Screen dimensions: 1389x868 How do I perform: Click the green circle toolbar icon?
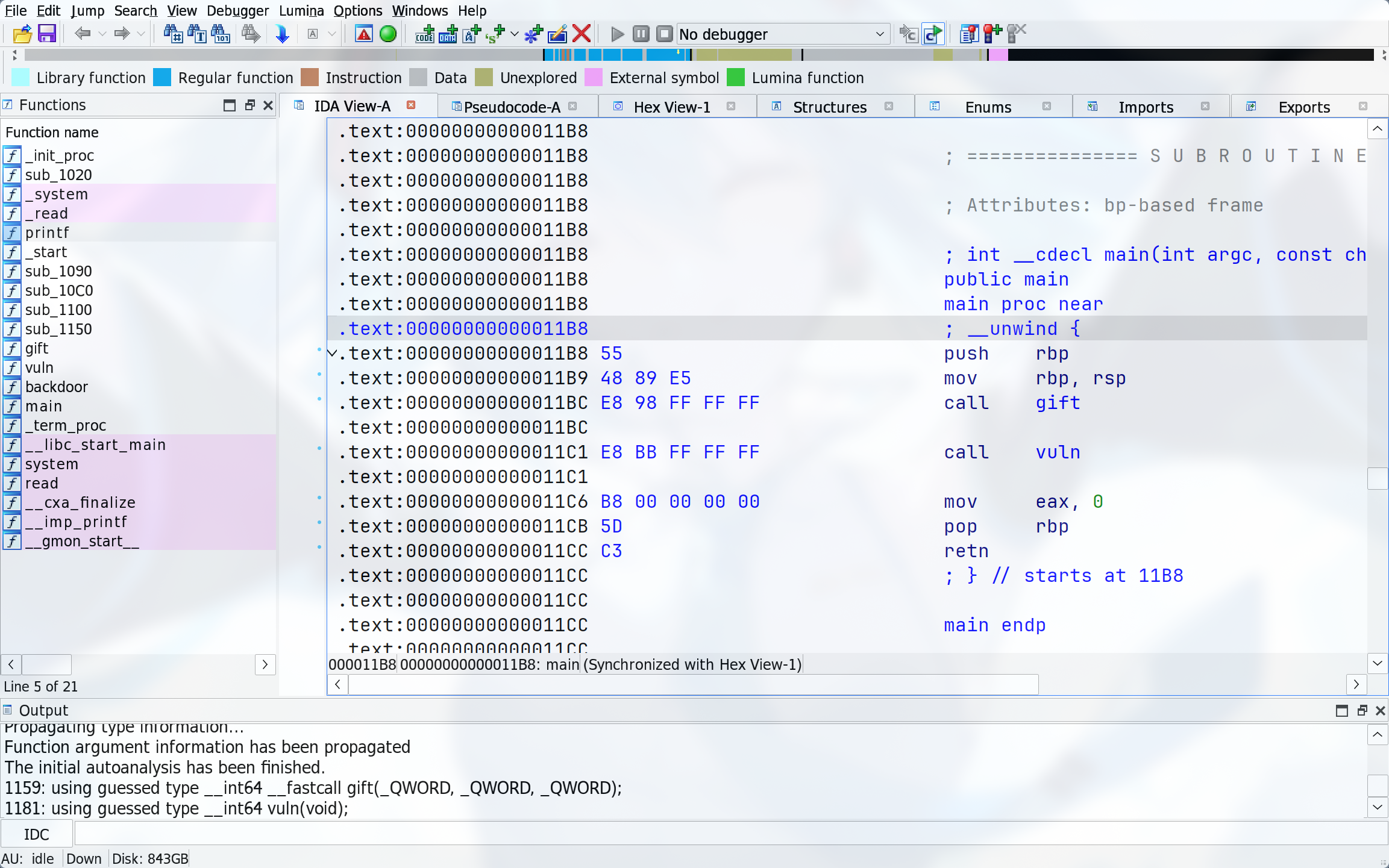tap(388, 34)
